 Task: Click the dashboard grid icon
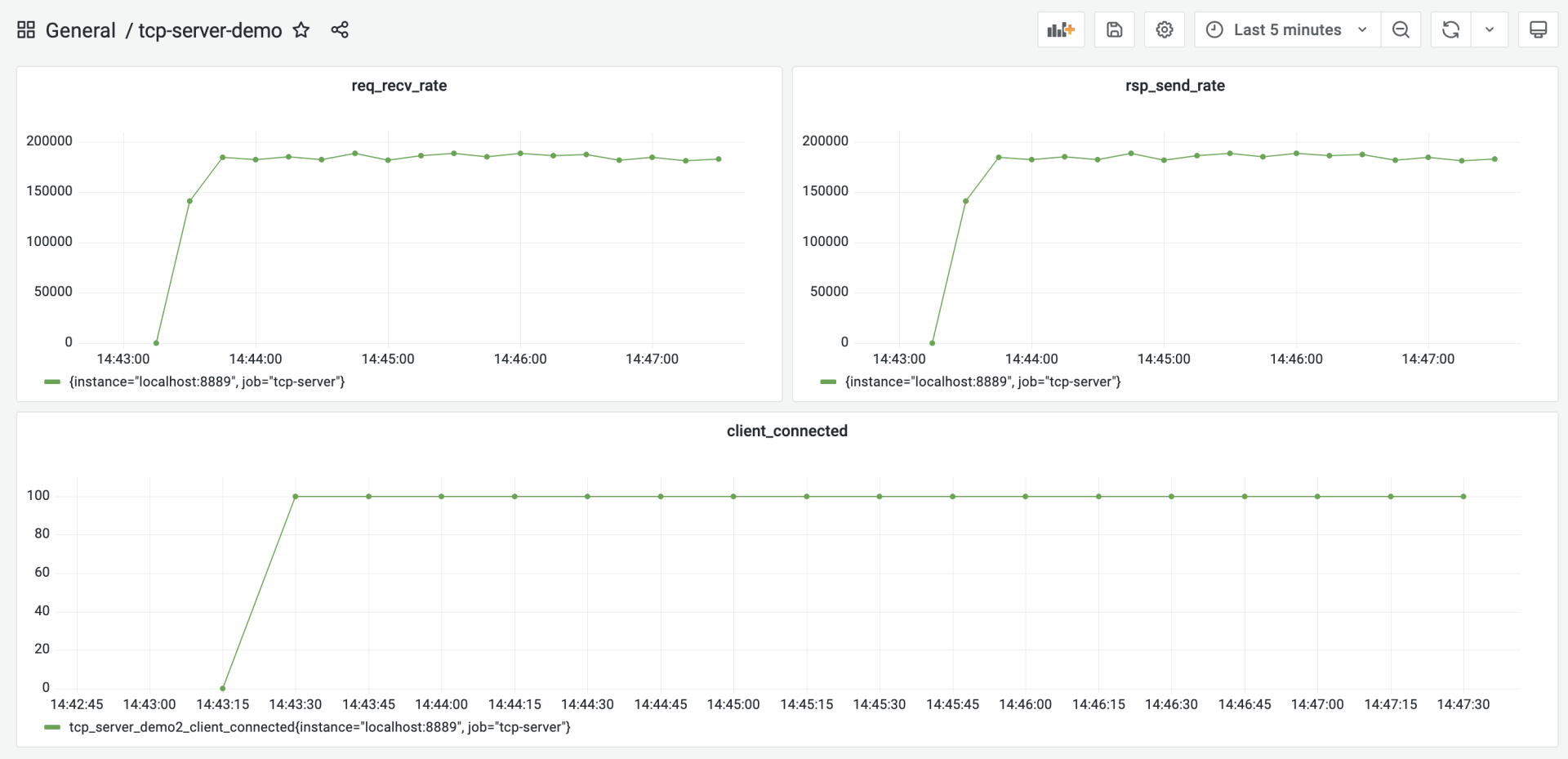26,30
